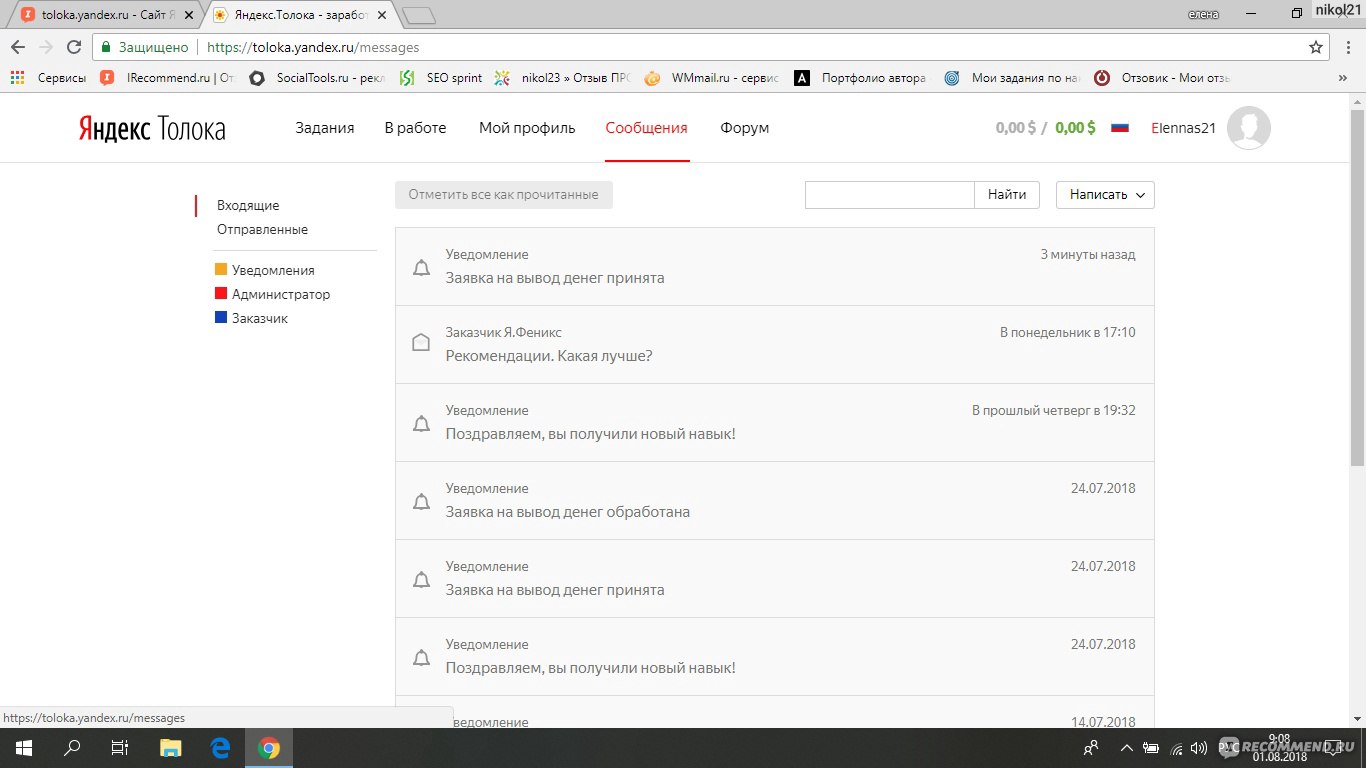Click the red Администратор filter swatch

click(221, 294)
